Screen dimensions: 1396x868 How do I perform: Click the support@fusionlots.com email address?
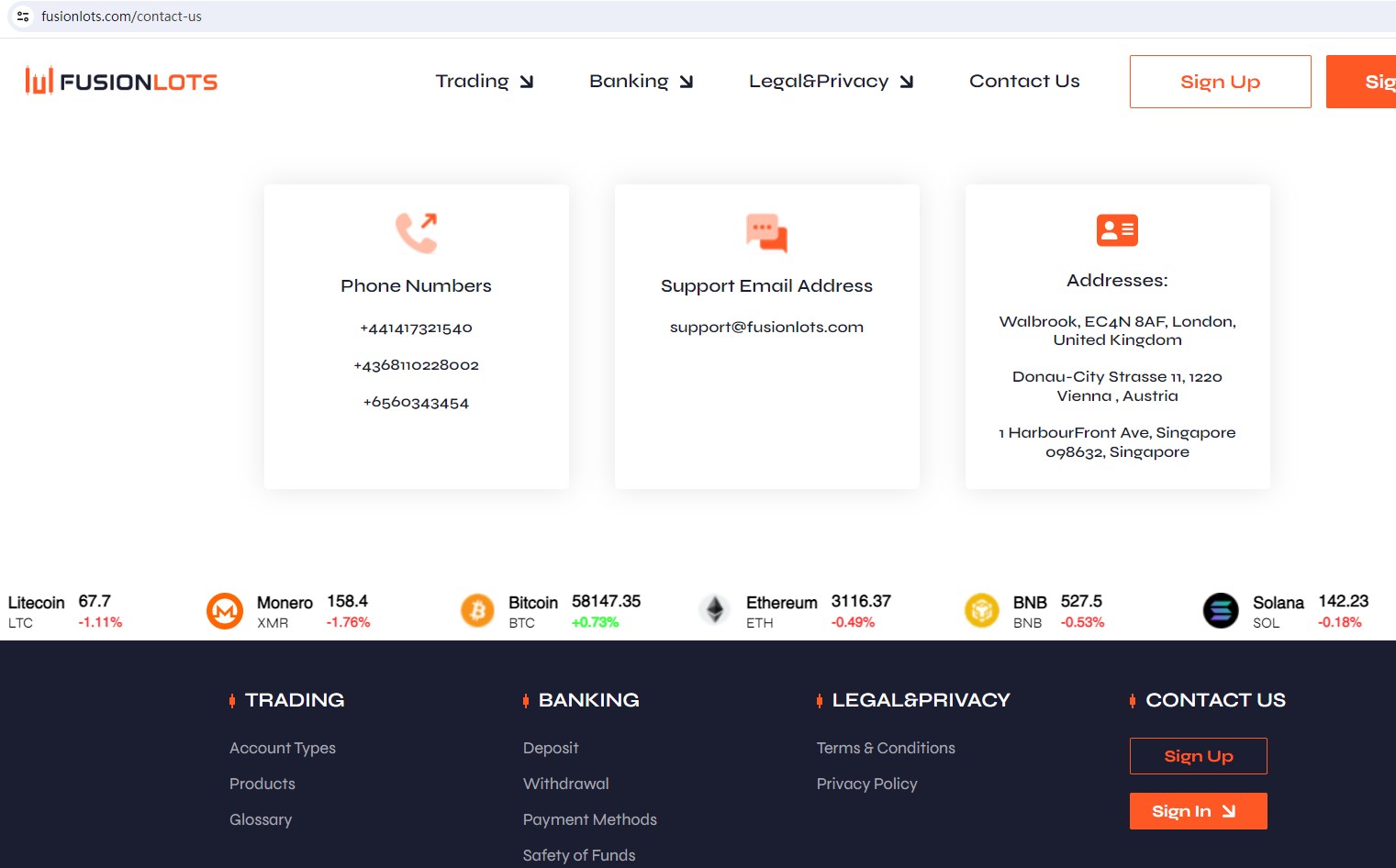coord(766,328)
